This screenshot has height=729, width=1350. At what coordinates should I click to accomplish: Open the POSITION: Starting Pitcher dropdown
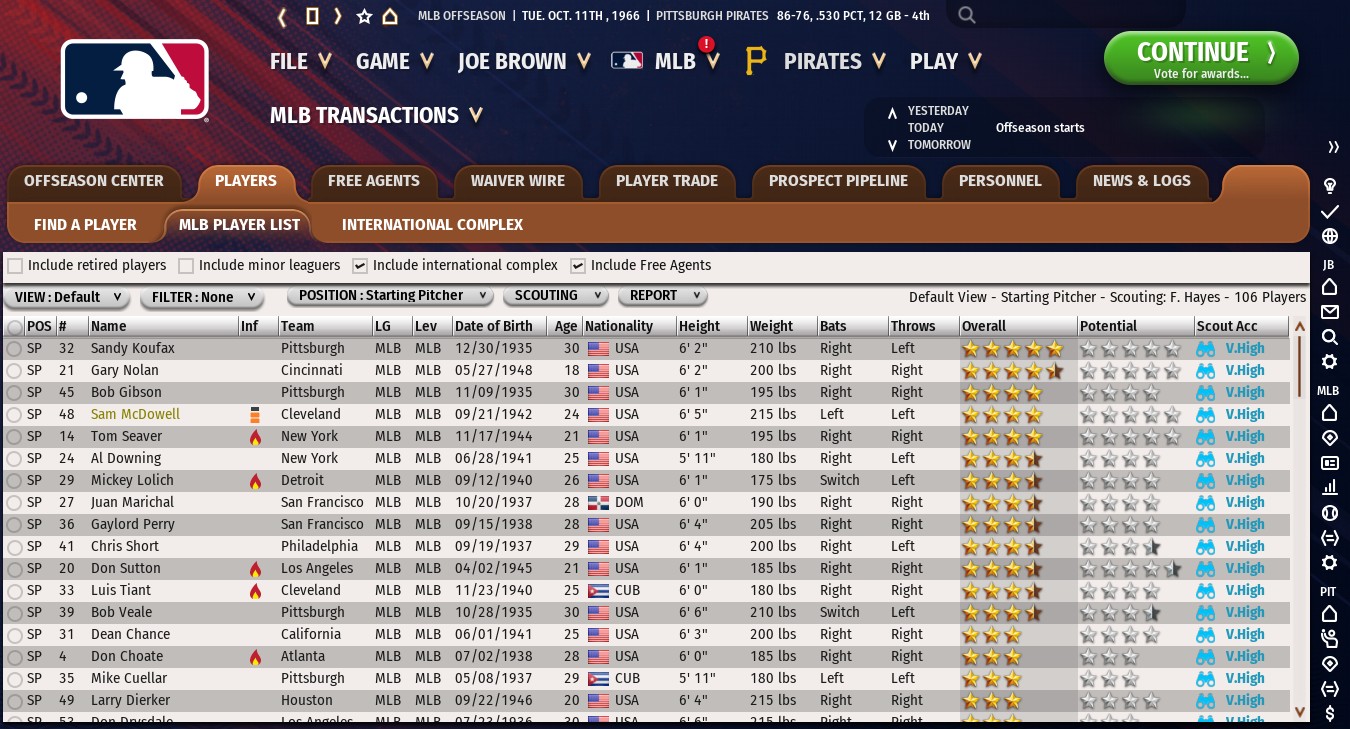[x=390, y=296]
